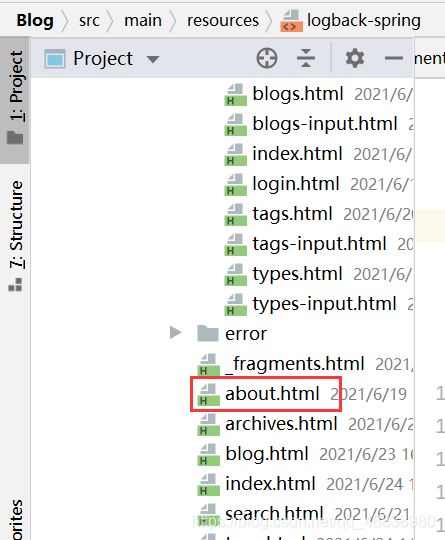Click the archives.html file icon
Image resolution: width=445 pixels, height=540 pixels.
point(208,424)
